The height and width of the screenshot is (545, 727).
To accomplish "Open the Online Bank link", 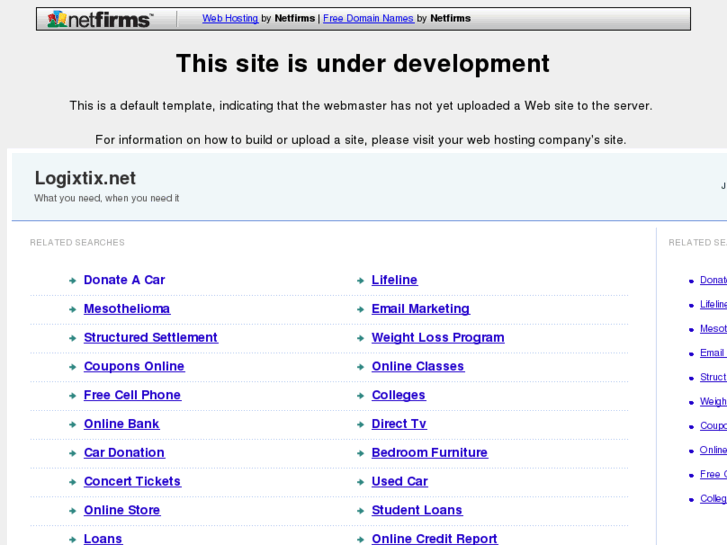I will pyautogui.click(x=121, y=423).
